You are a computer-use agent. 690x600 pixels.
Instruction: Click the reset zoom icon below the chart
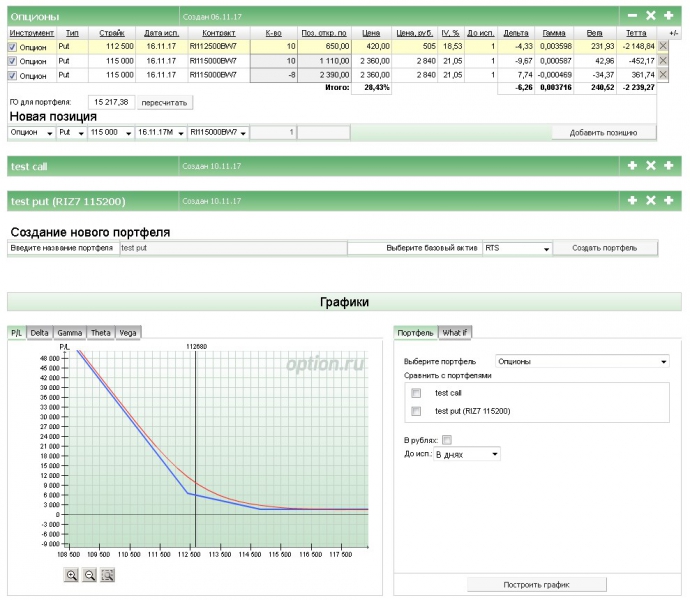click(x=108, y=574)
